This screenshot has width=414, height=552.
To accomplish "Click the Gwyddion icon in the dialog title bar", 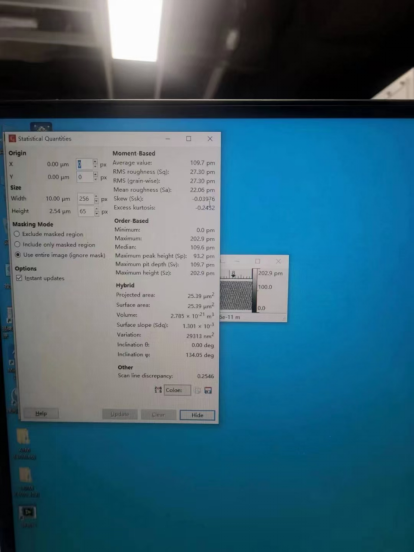I will pos(12,138).
